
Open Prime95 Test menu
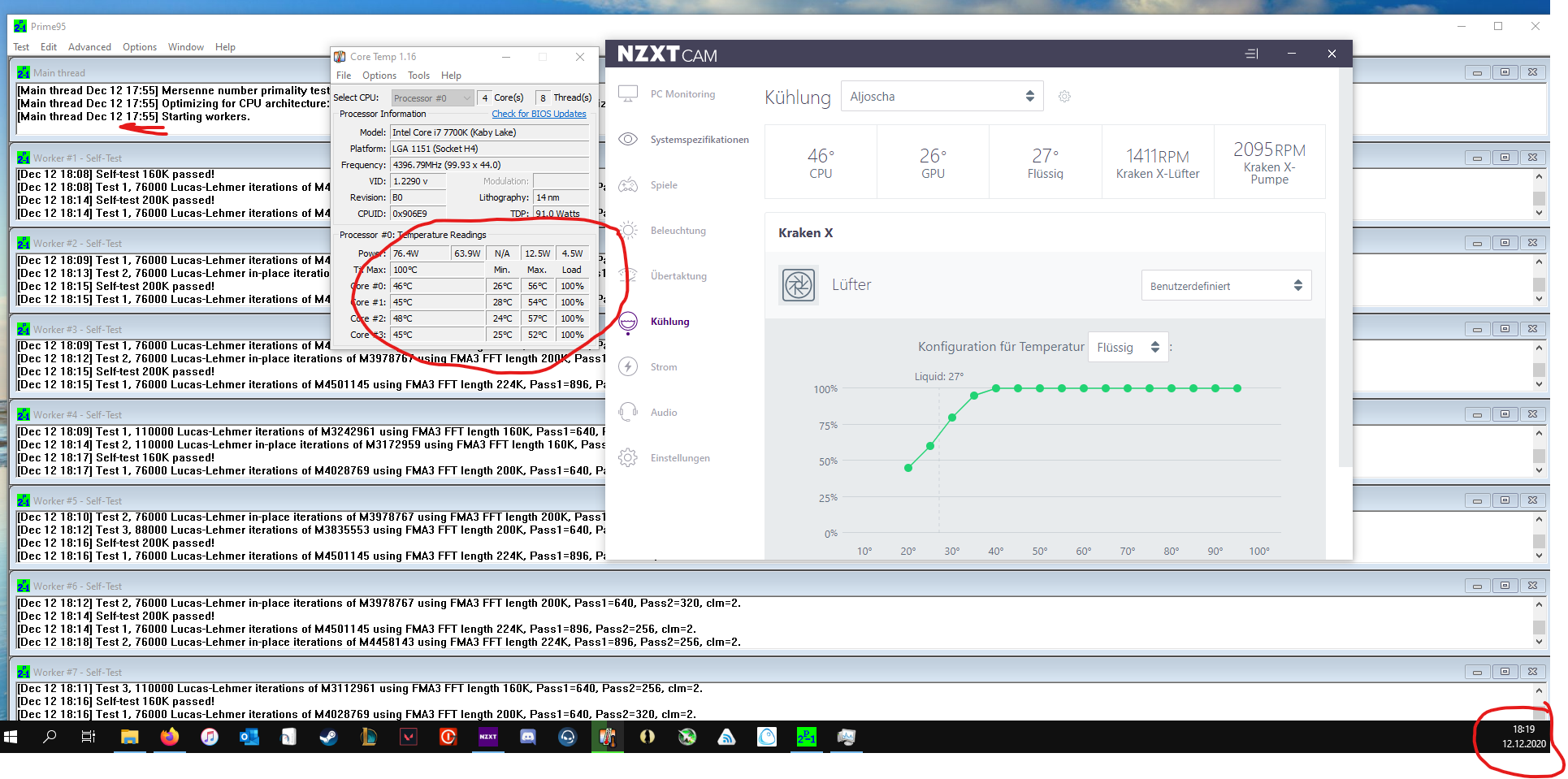coord(21,47)
